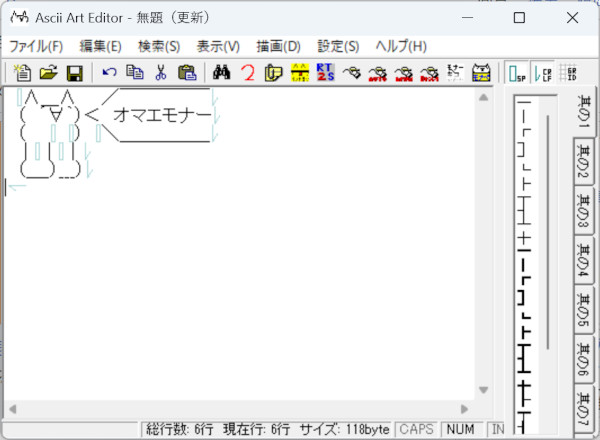Switch to the 其の5 palette tab

tap(584, 310)
